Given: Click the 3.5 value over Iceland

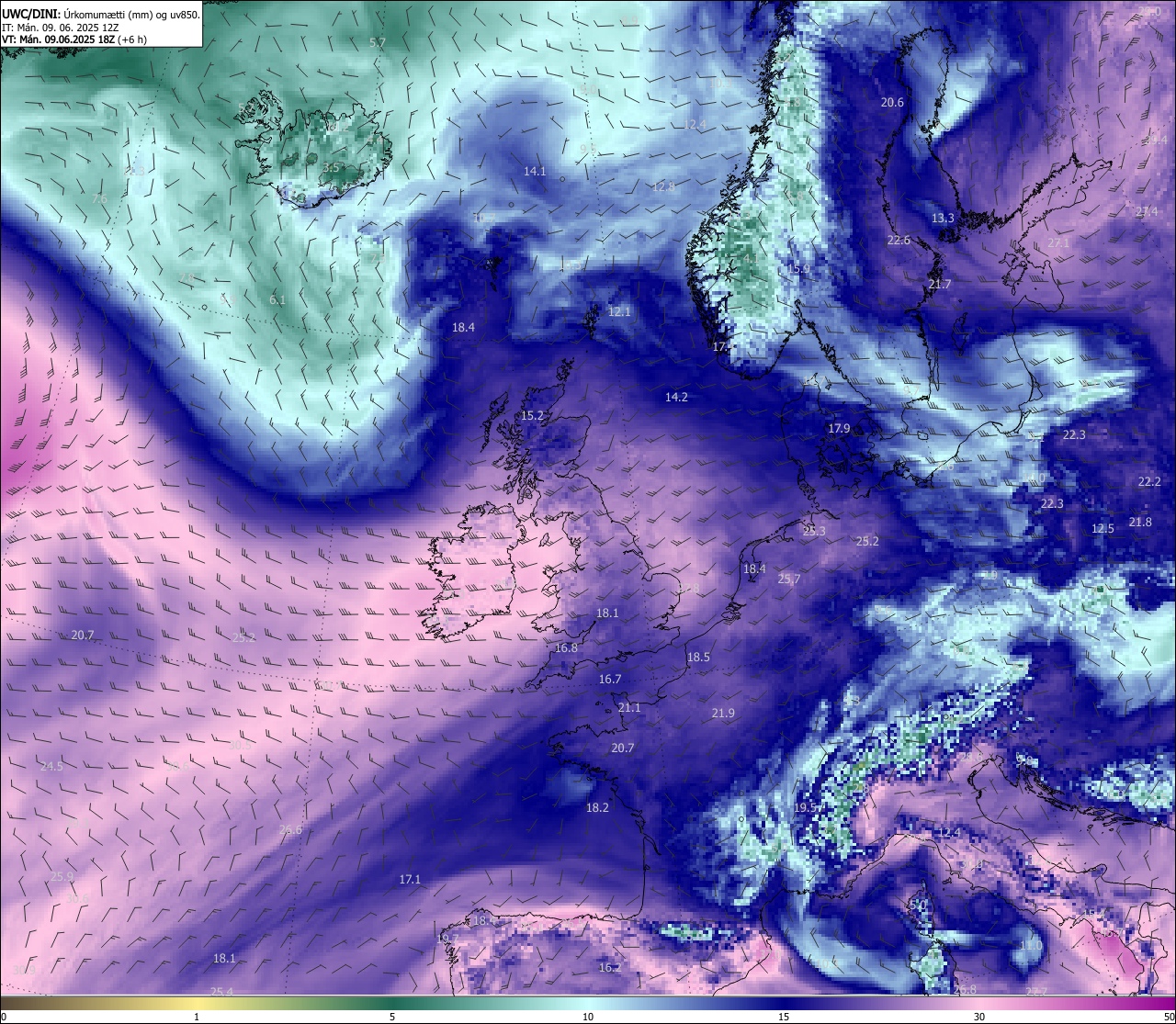Looking at the screenshot, I should [x=332, y=167].
